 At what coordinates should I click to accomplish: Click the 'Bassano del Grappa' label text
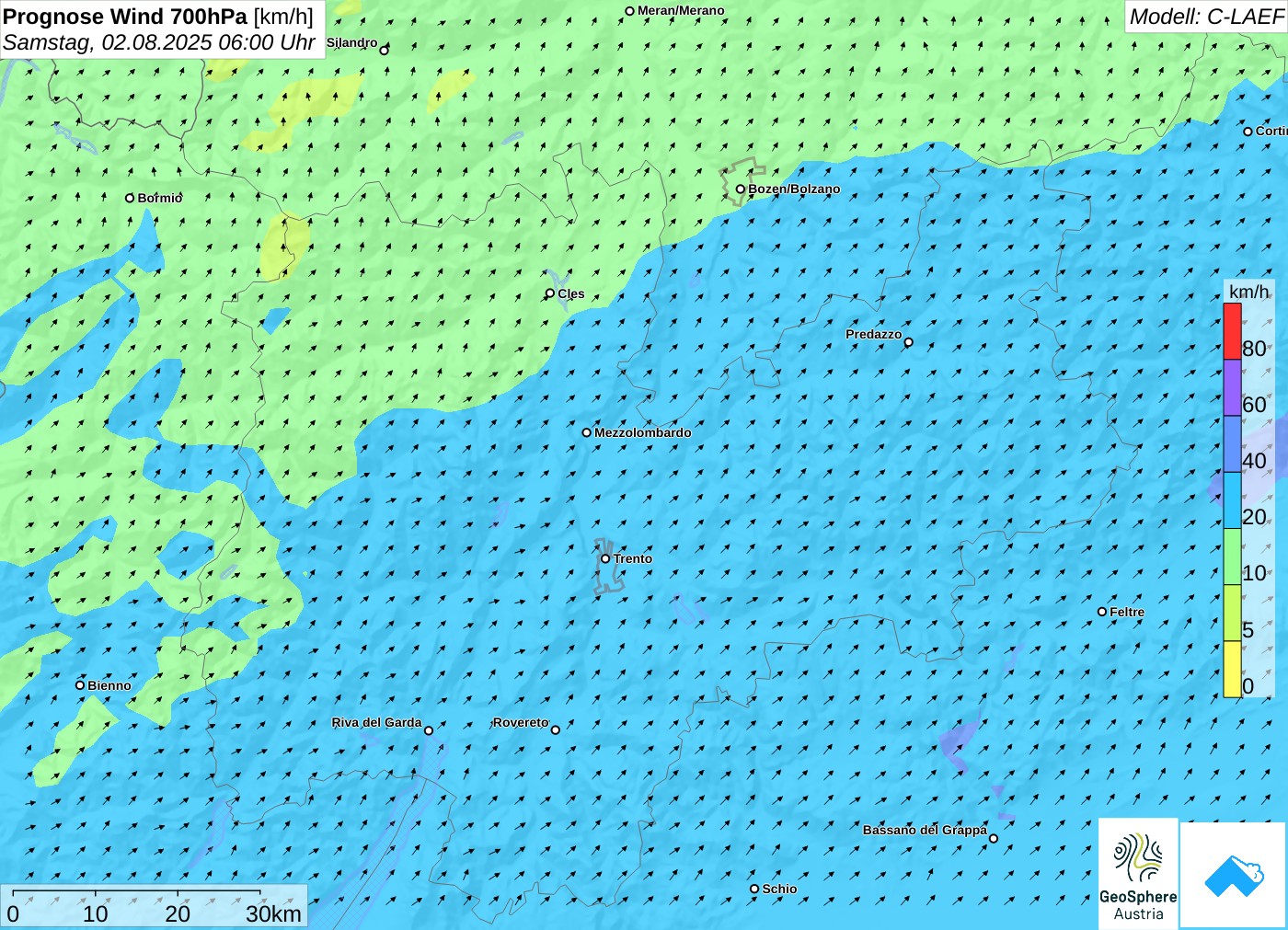click(x=925, y=830)
